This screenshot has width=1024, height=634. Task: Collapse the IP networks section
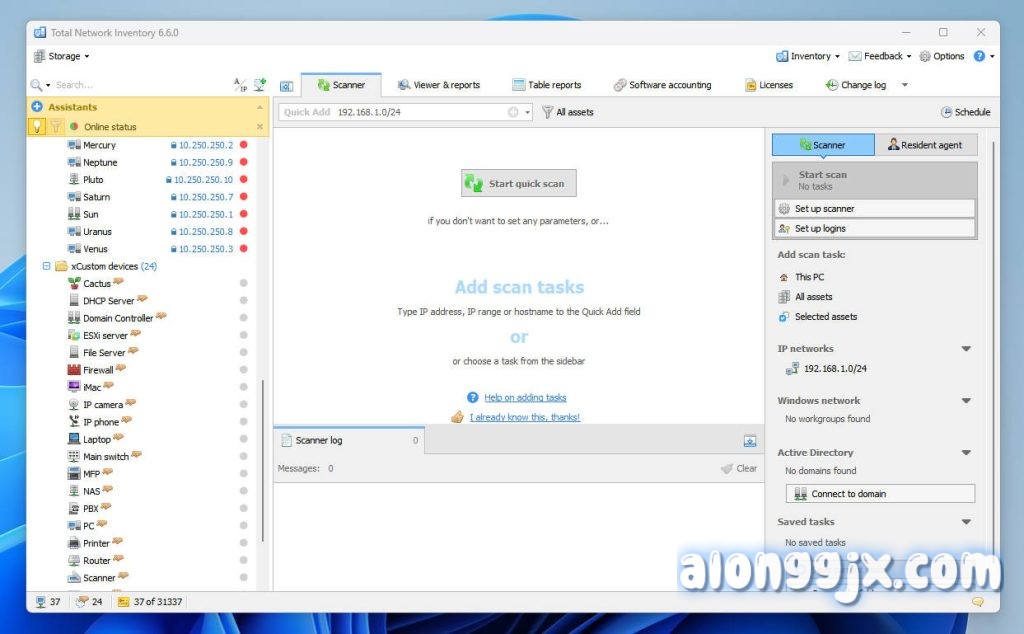point(966,349)
